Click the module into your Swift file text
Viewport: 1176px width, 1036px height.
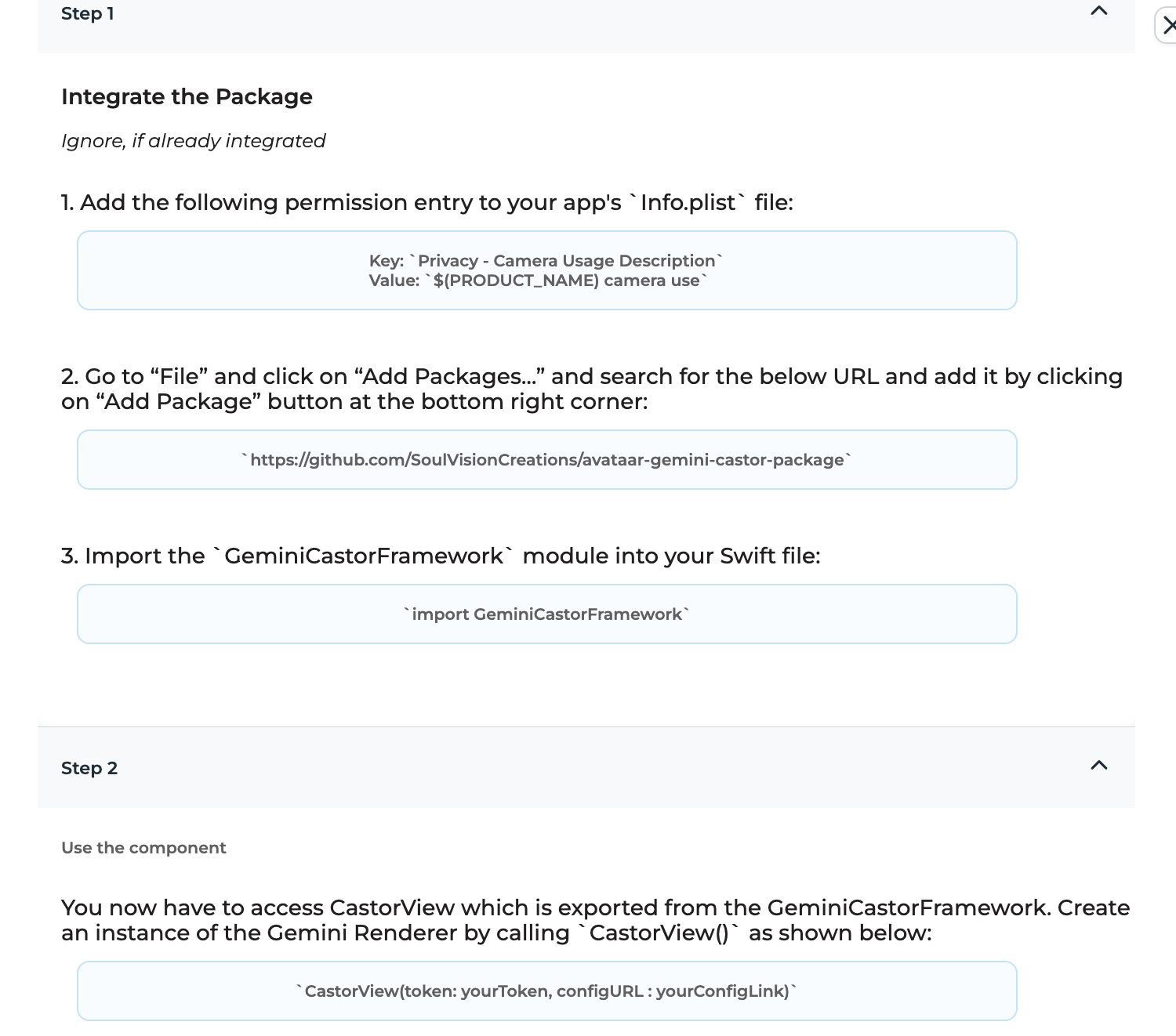(x=671, y=556)
